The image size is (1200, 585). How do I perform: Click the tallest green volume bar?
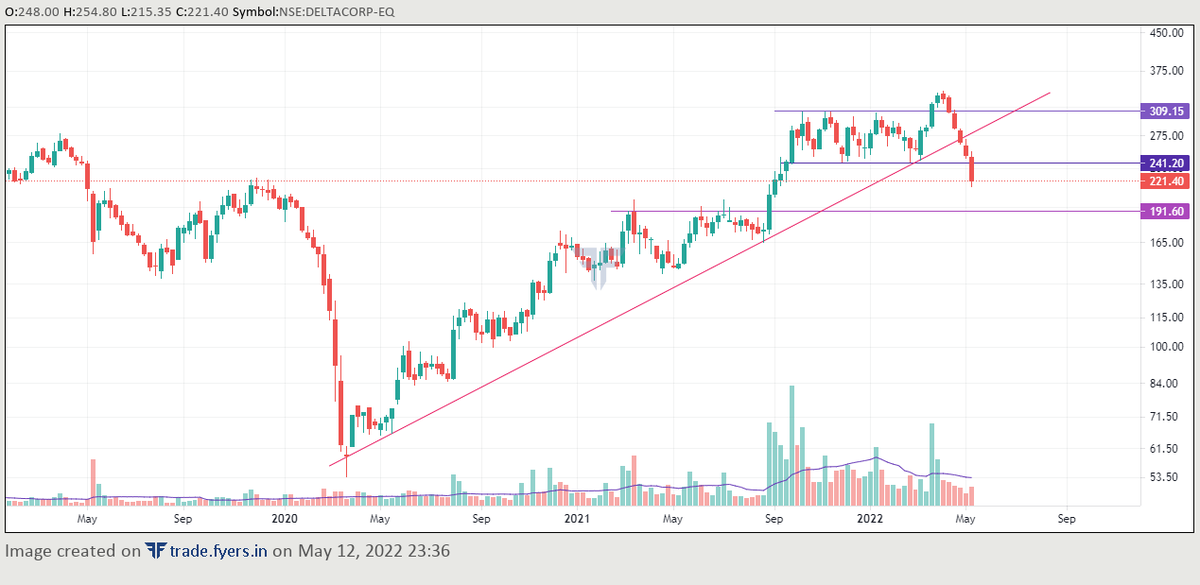click(x=791, y=445)
